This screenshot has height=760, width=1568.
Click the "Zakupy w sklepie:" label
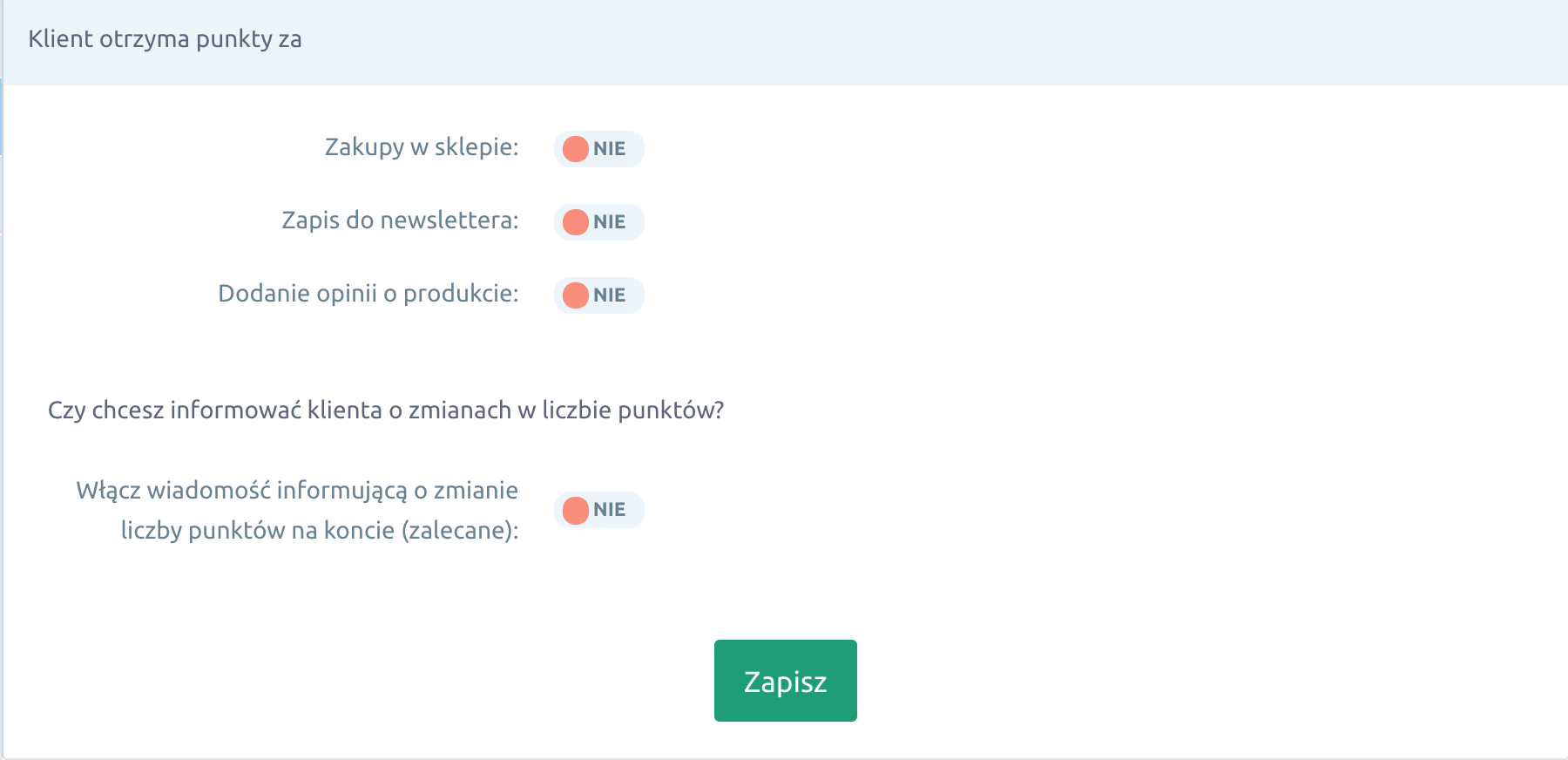(422, 147)
